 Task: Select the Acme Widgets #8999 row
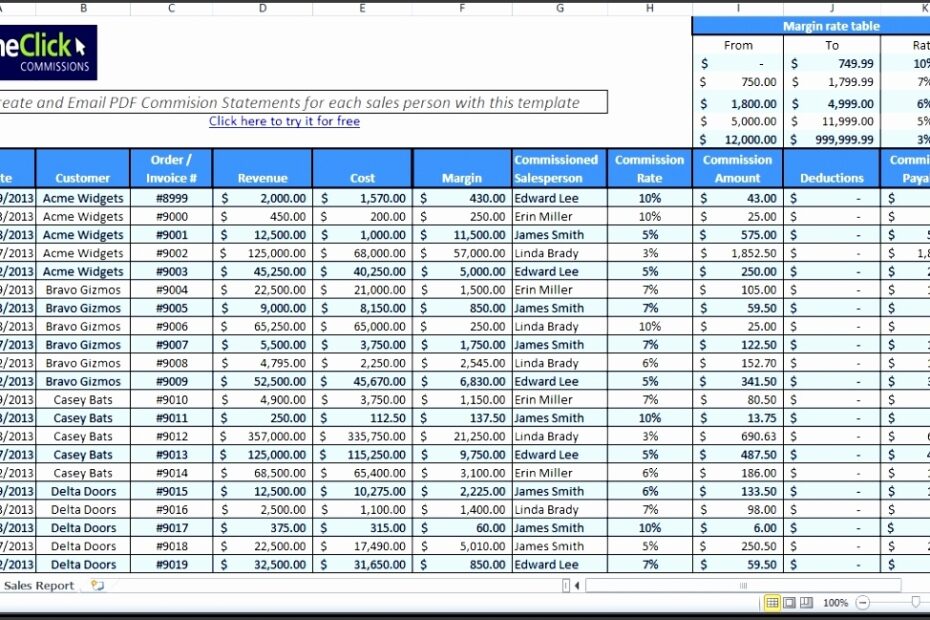[83, 198]
